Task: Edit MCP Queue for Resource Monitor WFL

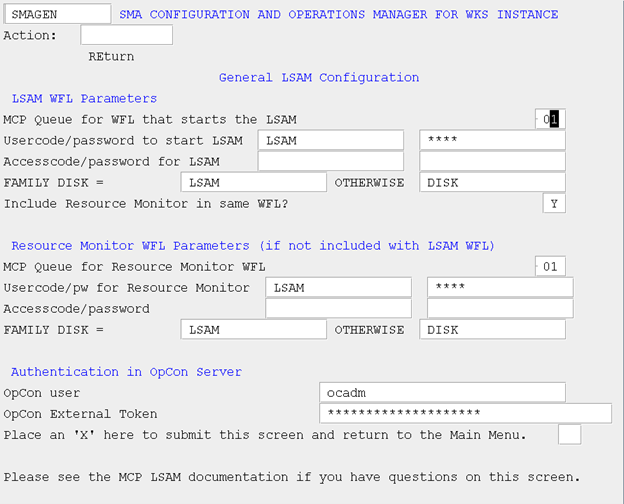Action: [550, 266]
